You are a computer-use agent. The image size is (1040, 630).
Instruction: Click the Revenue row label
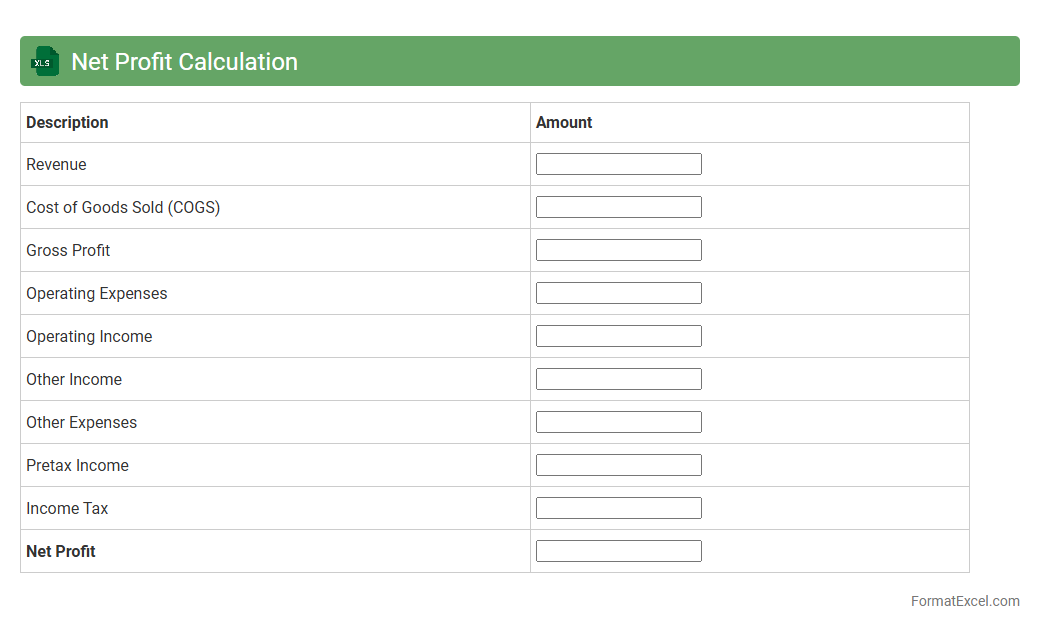click(x=56, y=164)
